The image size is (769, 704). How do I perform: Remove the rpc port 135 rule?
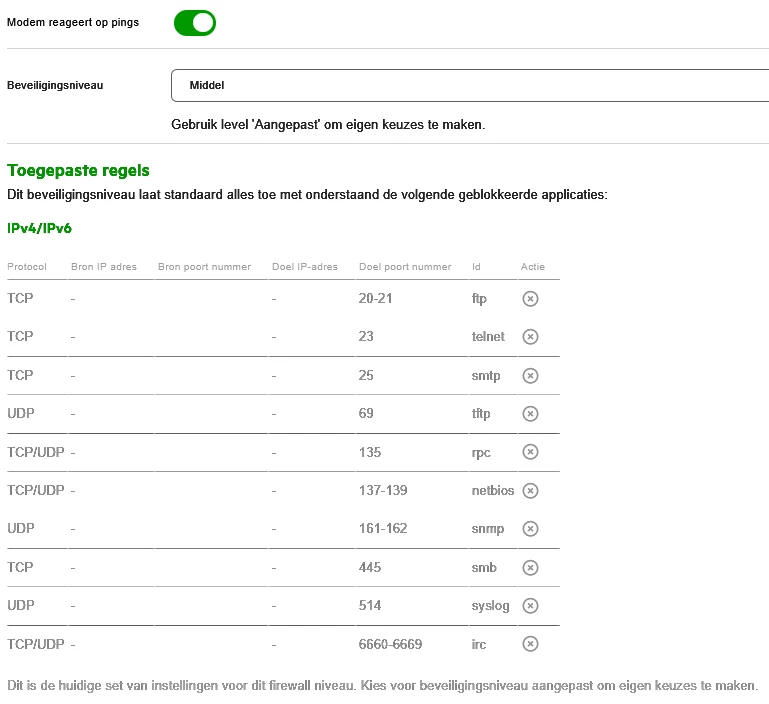pyautogui.click(x=531, y=452)
